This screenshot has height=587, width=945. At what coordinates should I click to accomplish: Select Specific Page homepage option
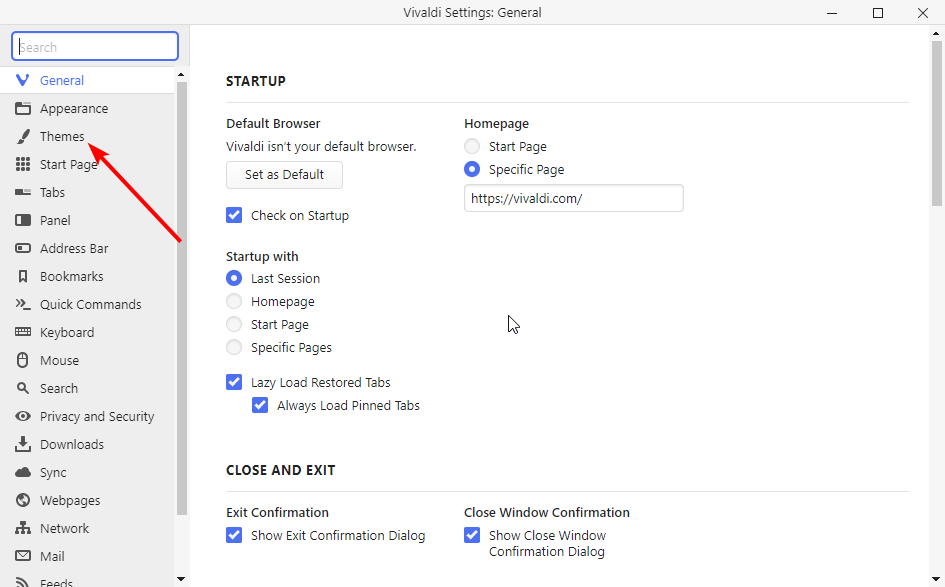[472, 169]
